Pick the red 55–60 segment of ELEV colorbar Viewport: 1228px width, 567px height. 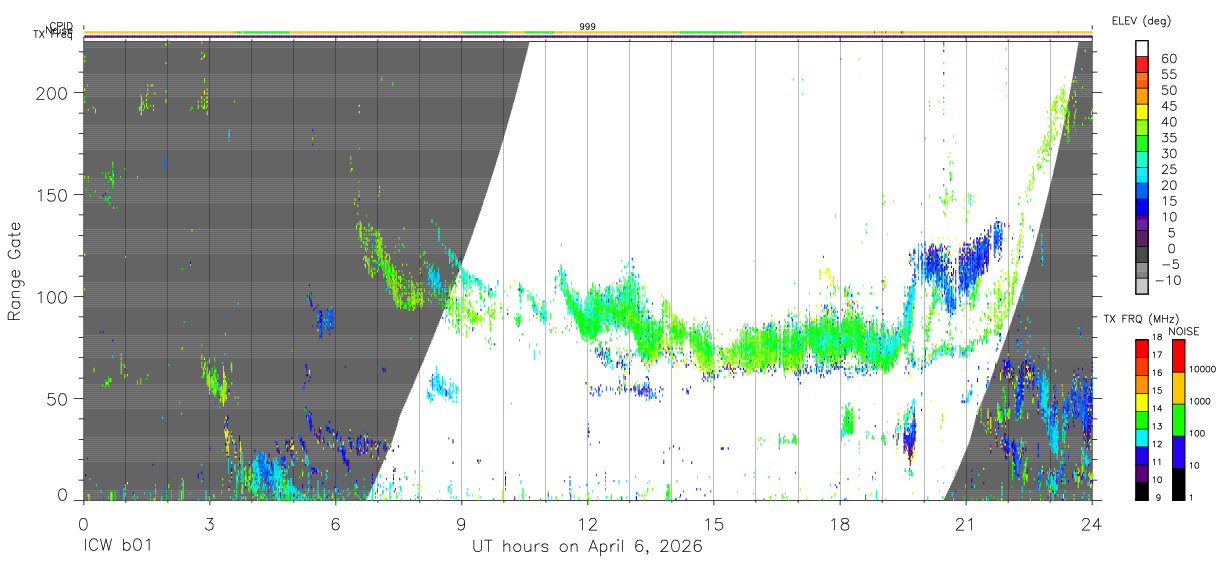(x=1143, y=64)
